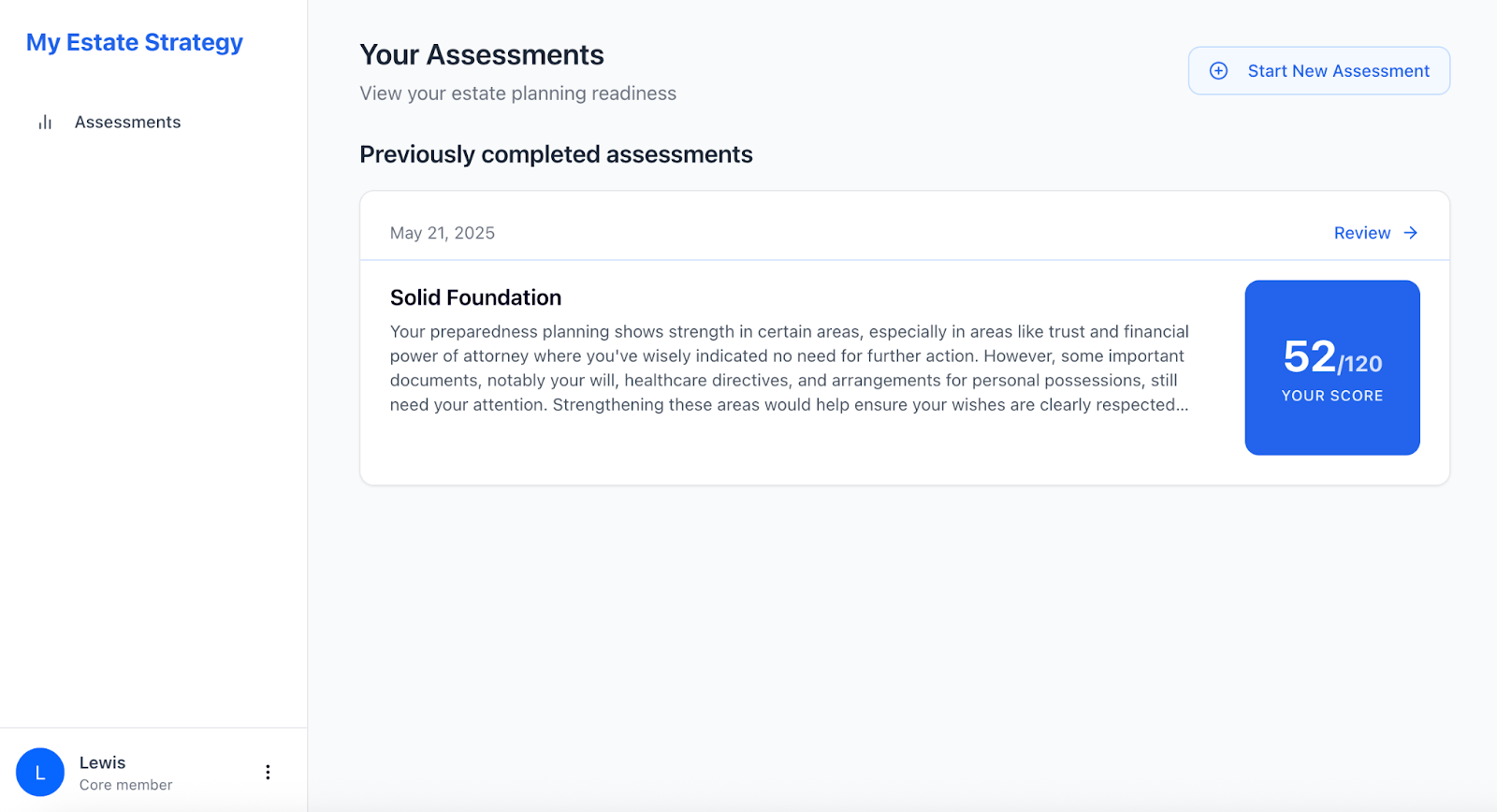Click the /120 score denominator text
This screenshot has height=812, width=1497.
1360,364
